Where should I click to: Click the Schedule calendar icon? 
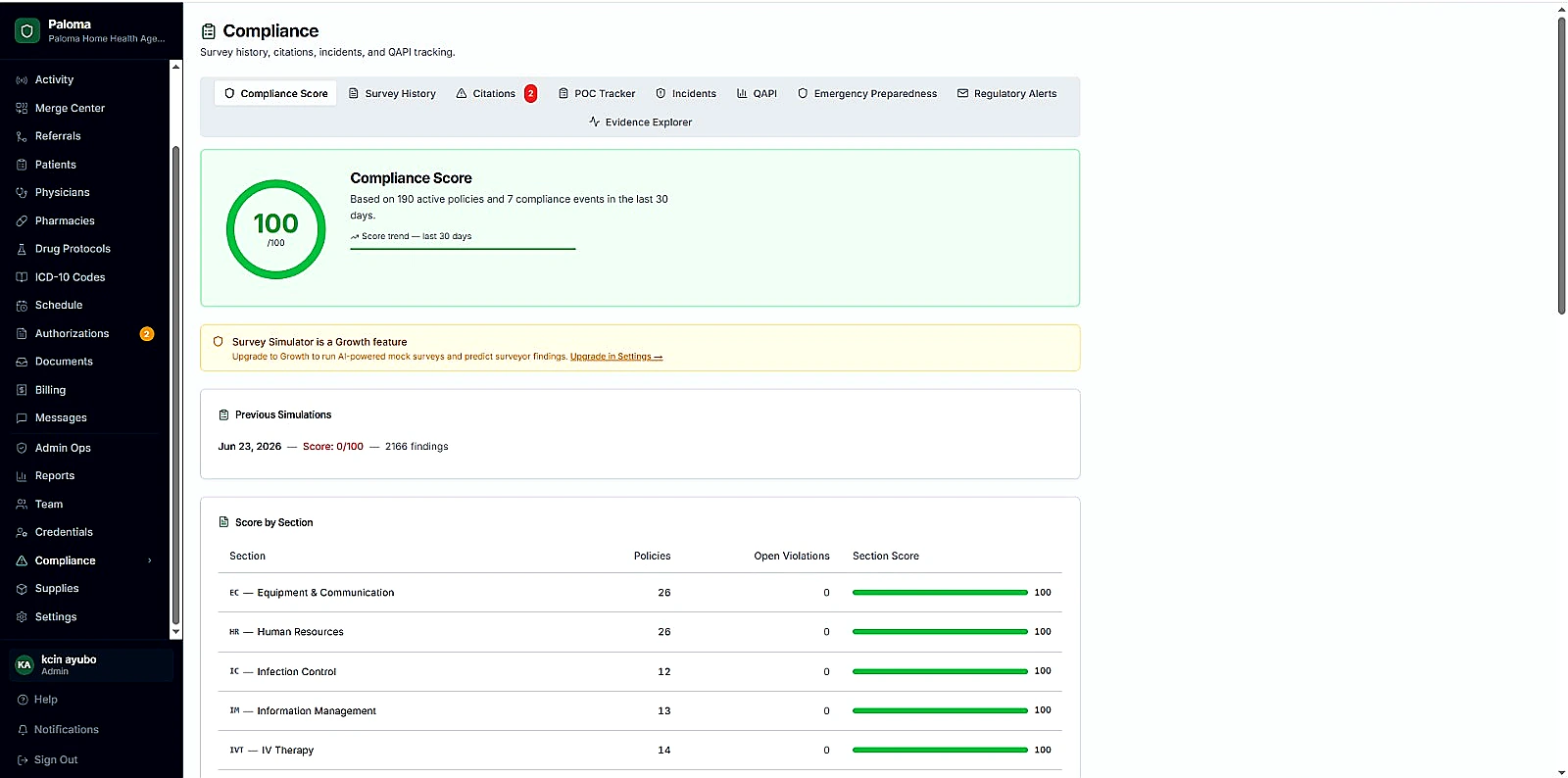point(22,306)
